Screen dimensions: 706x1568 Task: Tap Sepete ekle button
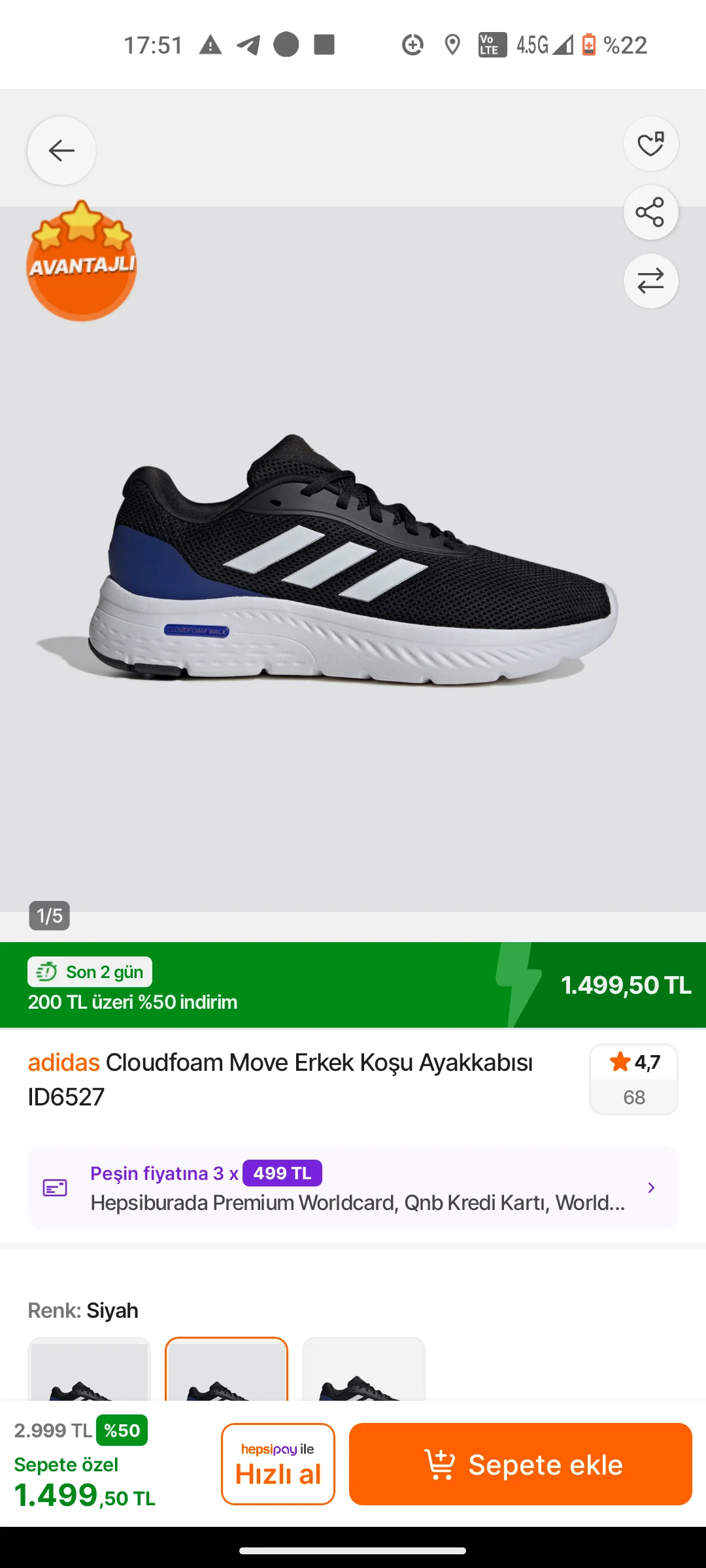520,1464
